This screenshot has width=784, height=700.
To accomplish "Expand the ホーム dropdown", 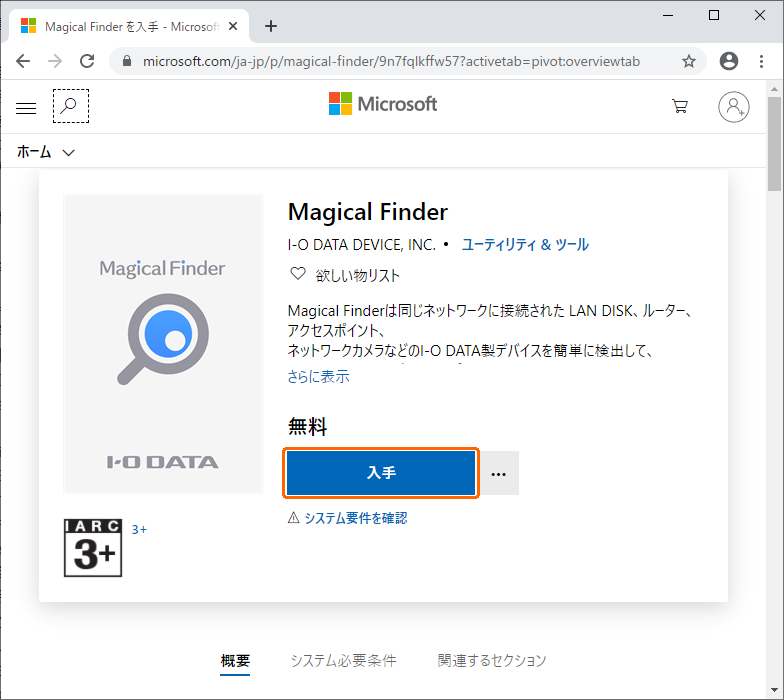I will 46,152.
